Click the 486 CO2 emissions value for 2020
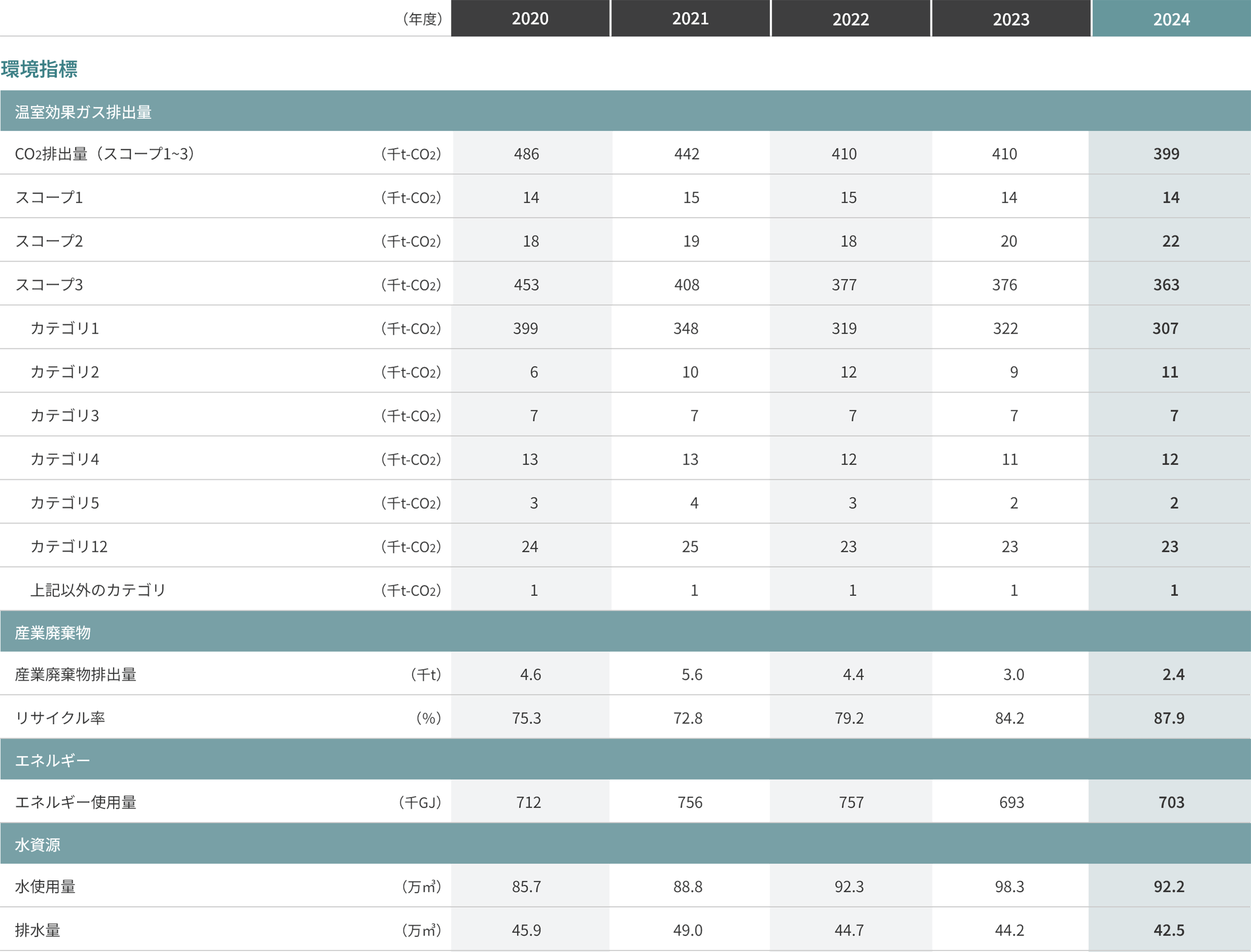 pyautogui.click(x=527, y=154)
